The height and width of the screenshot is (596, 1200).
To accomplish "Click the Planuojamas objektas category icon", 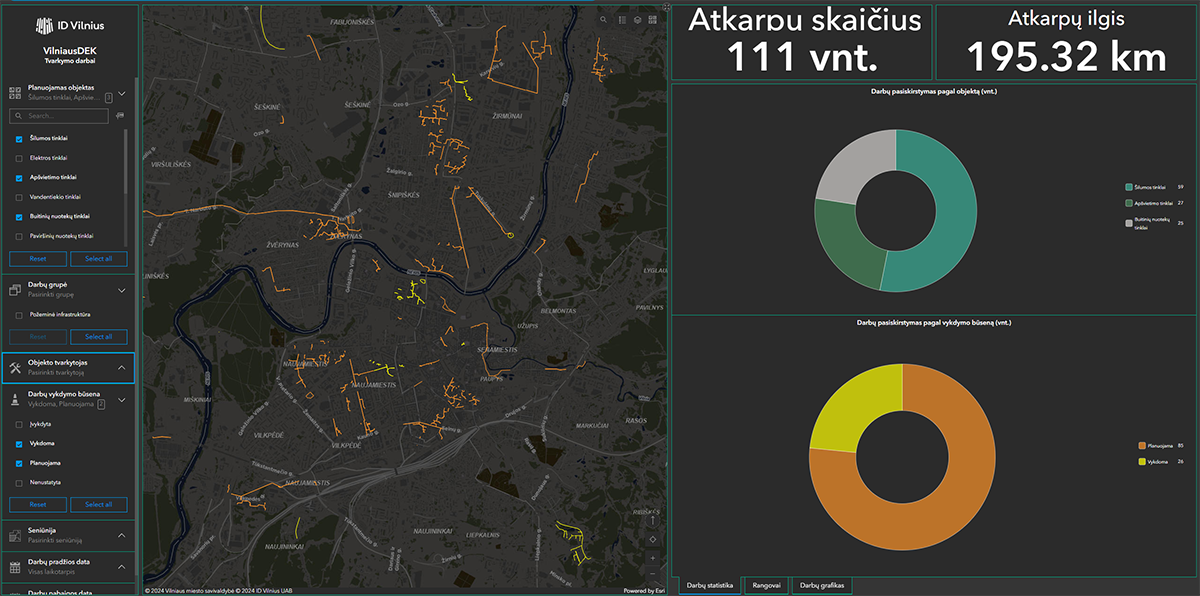I will pyautogui.click(x=15, y=93).
